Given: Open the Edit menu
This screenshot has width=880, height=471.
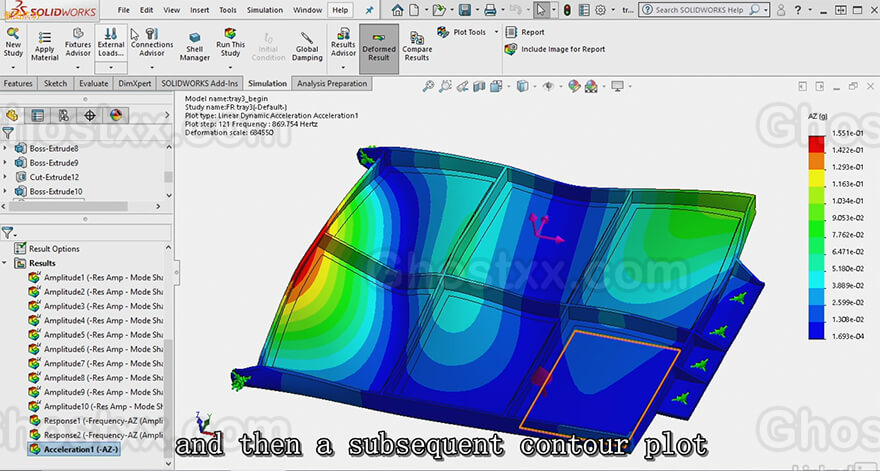Looking at the screenshot, I should point(146,10).
